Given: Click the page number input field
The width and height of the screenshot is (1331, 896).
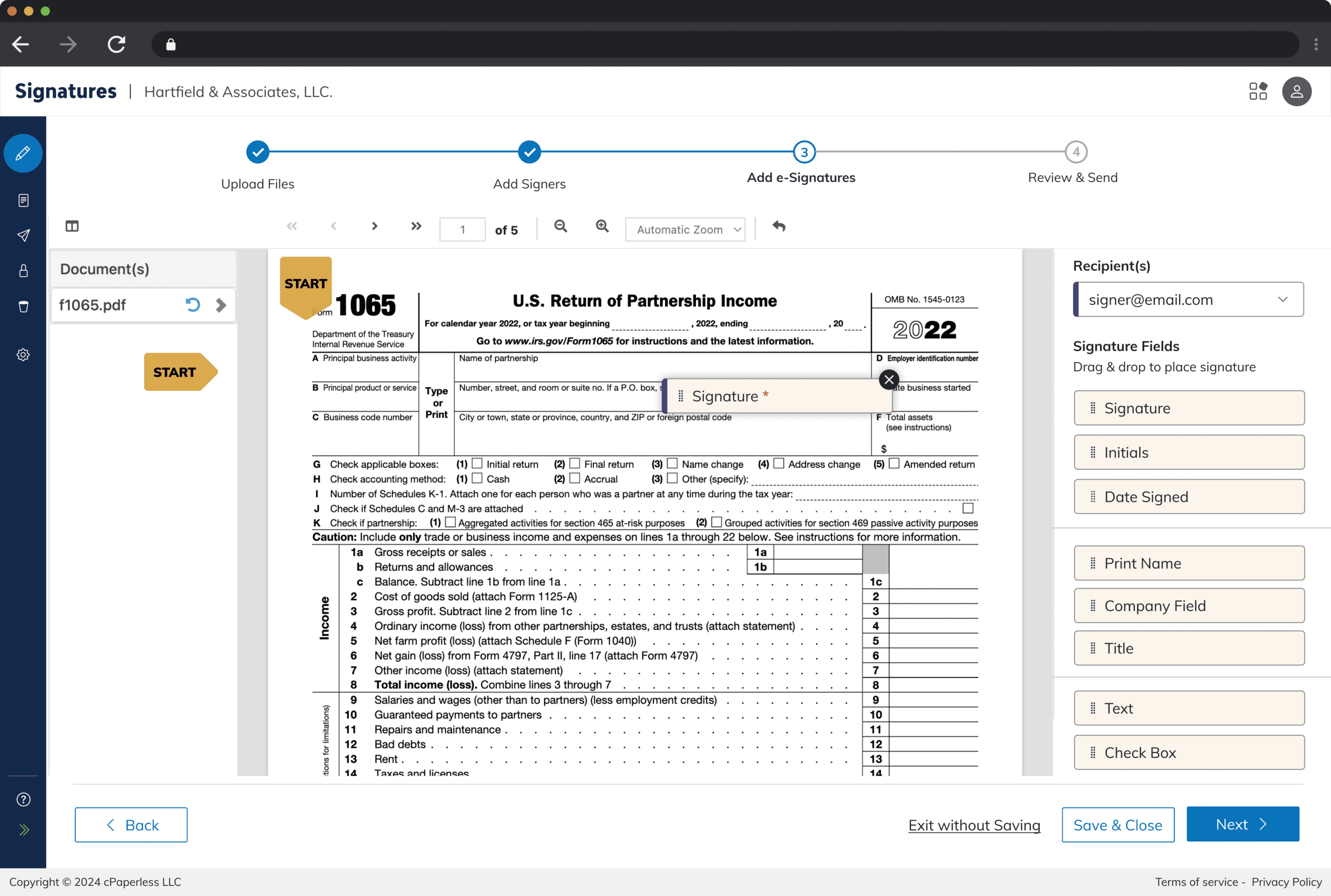Looking at the screenshot, I should (462, 230).
